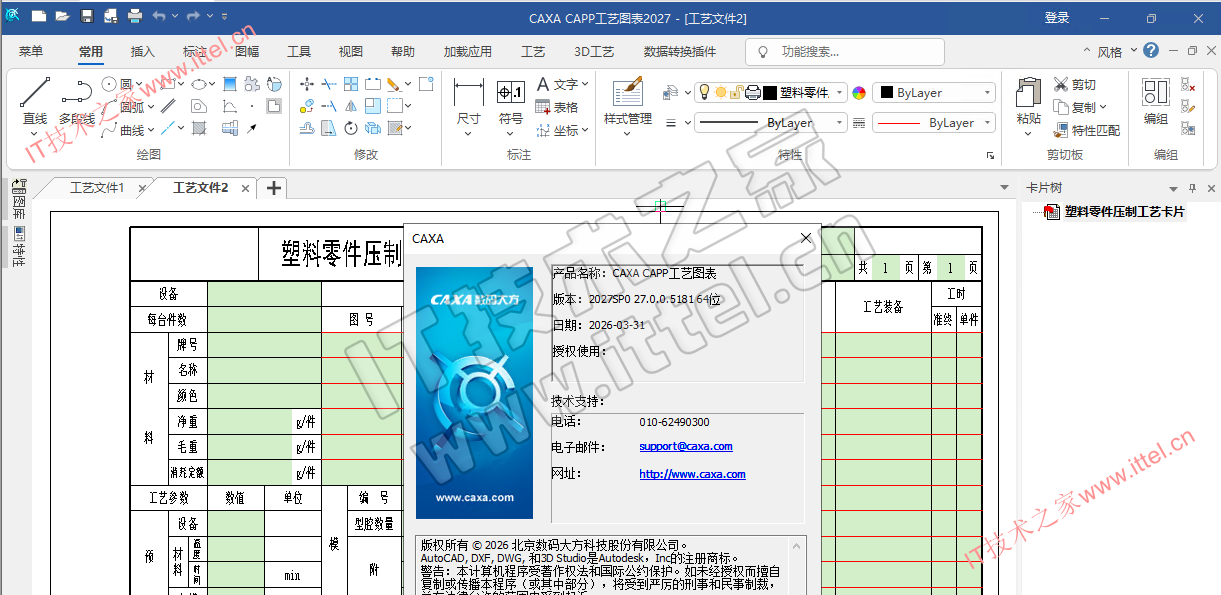Viewport: 1221px width, 595px height.
Task: Open the document tab list arrow
Action: click(x=1005, y=188)
